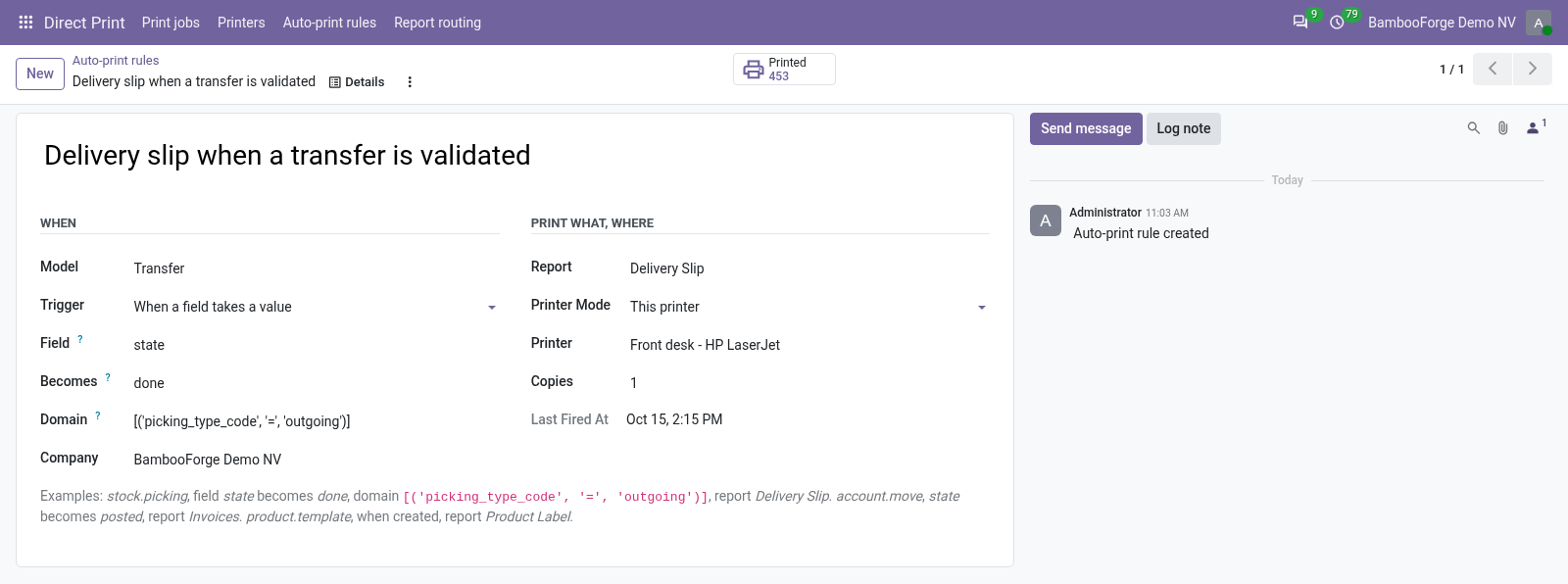Image resolution: width=1568 pixels, height=584 pixels.
Task: Open the activities clock icon with badge 79
Action: click(x=1337, y=22)
